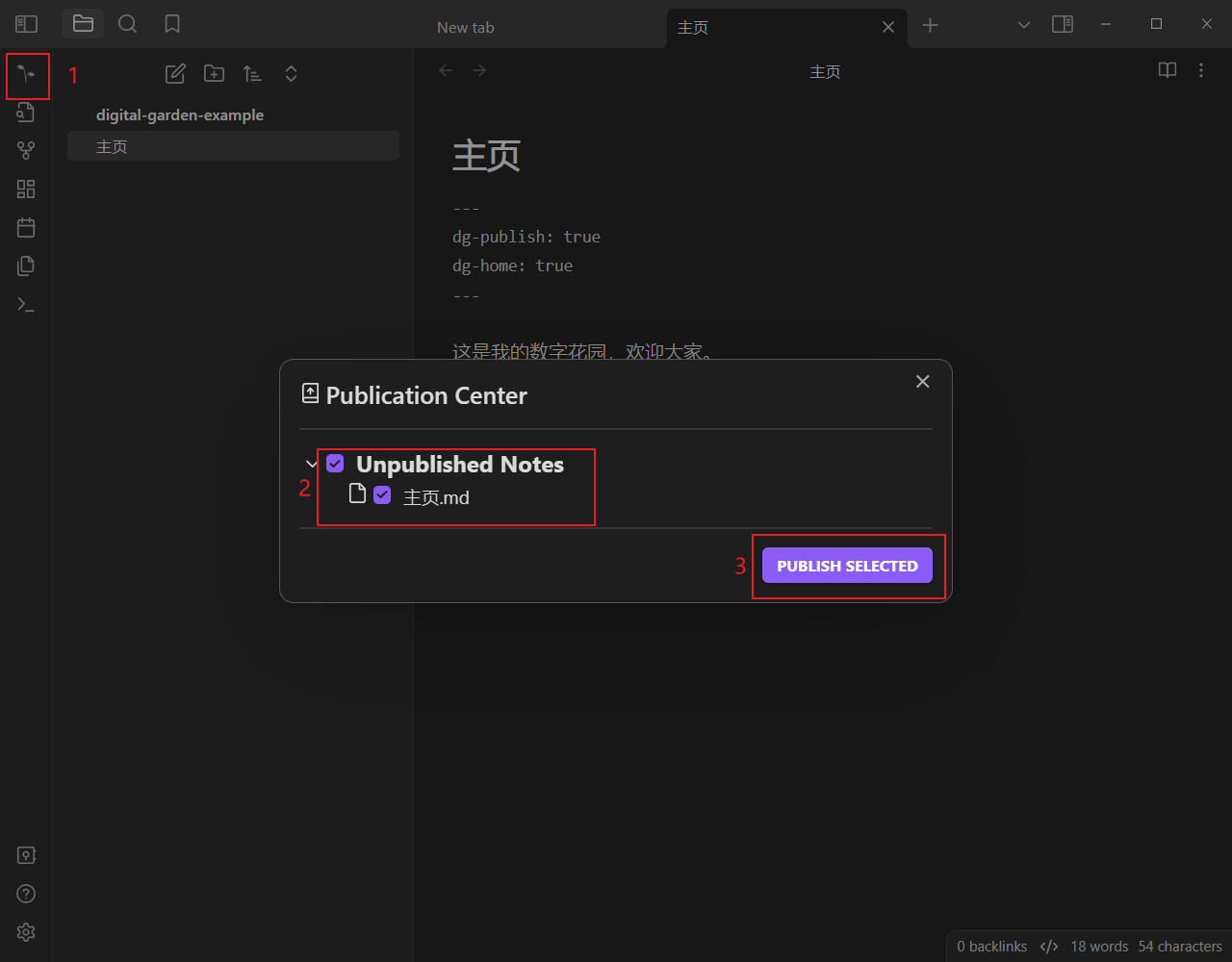Switch to reading view with the book icon
The width and height of the screenshot is (1232, 962).
point(1167,70)
